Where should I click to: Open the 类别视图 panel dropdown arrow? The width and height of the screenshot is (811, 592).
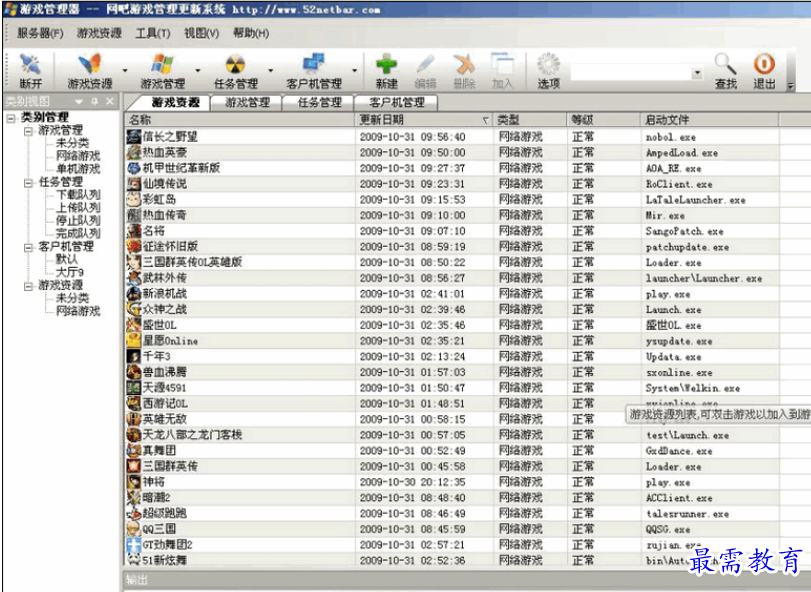point(79,102)
